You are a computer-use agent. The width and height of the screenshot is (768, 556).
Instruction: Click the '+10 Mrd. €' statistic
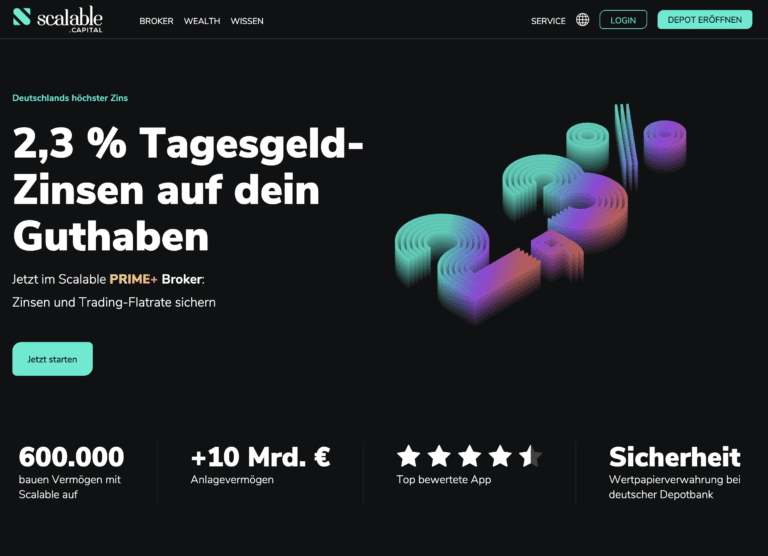(x=261, y=457)
